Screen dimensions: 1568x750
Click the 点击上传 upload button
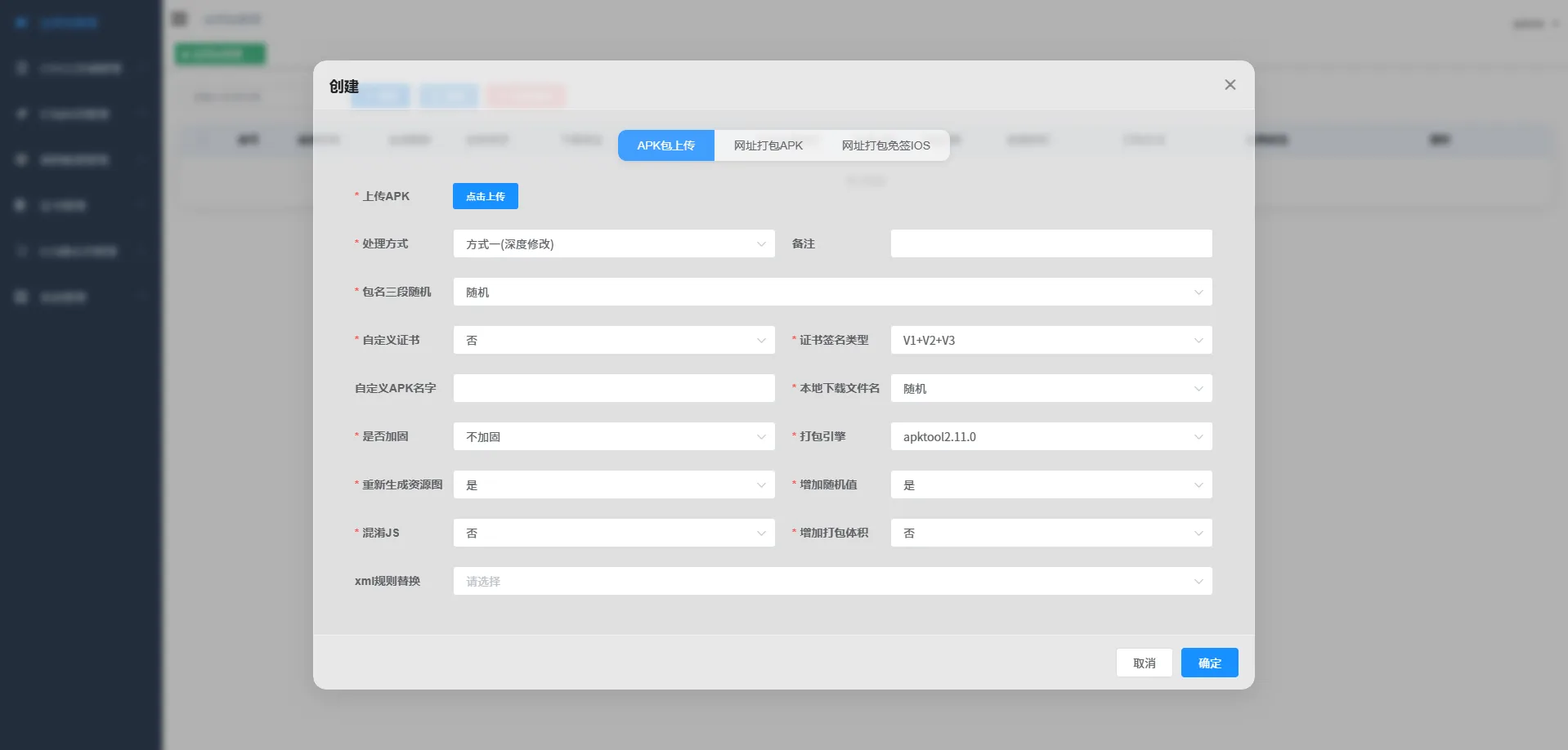[x=485, y=196]
